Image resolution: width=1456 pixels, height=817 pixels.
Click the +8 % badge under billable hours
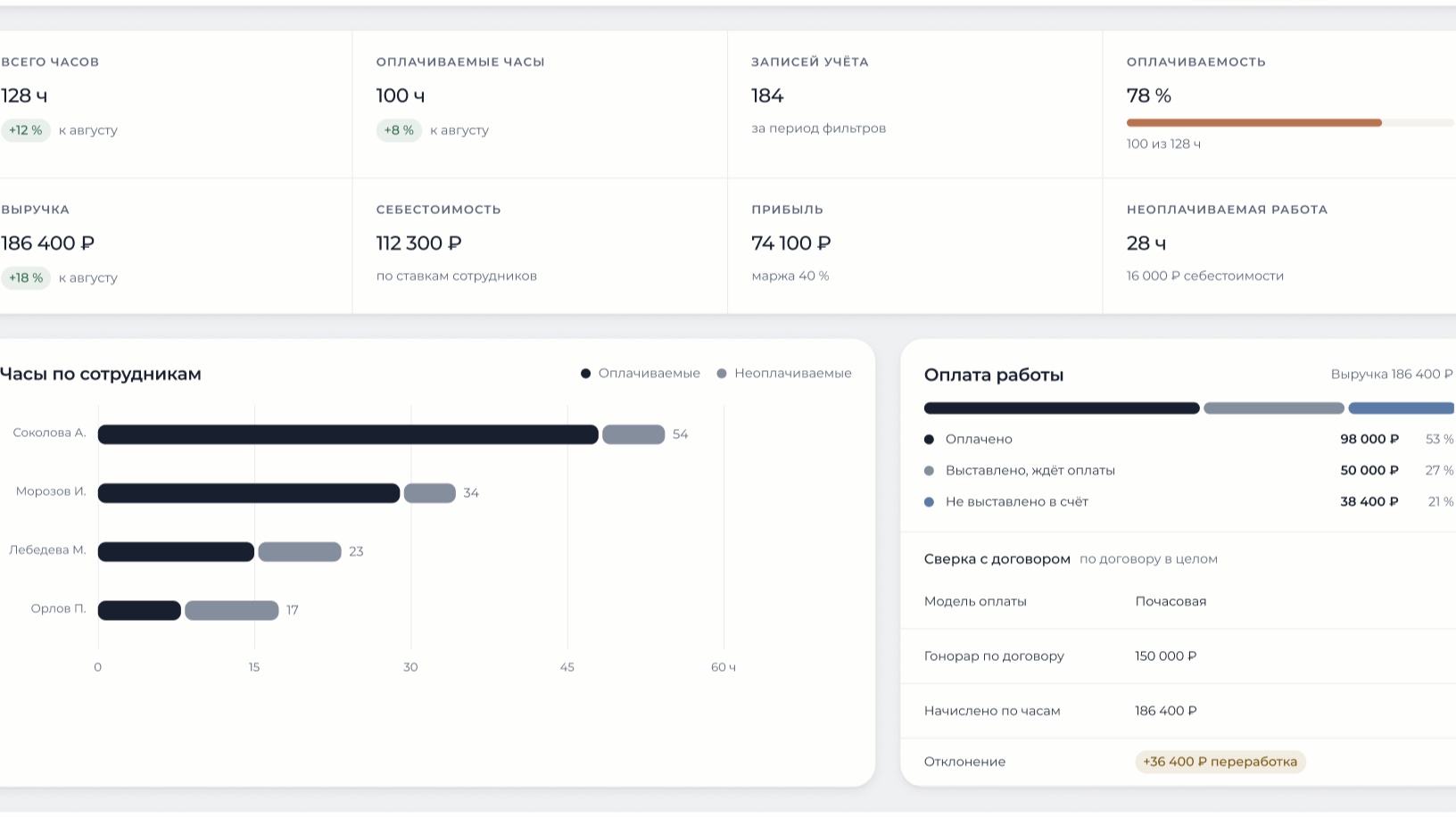click(399, 130)
